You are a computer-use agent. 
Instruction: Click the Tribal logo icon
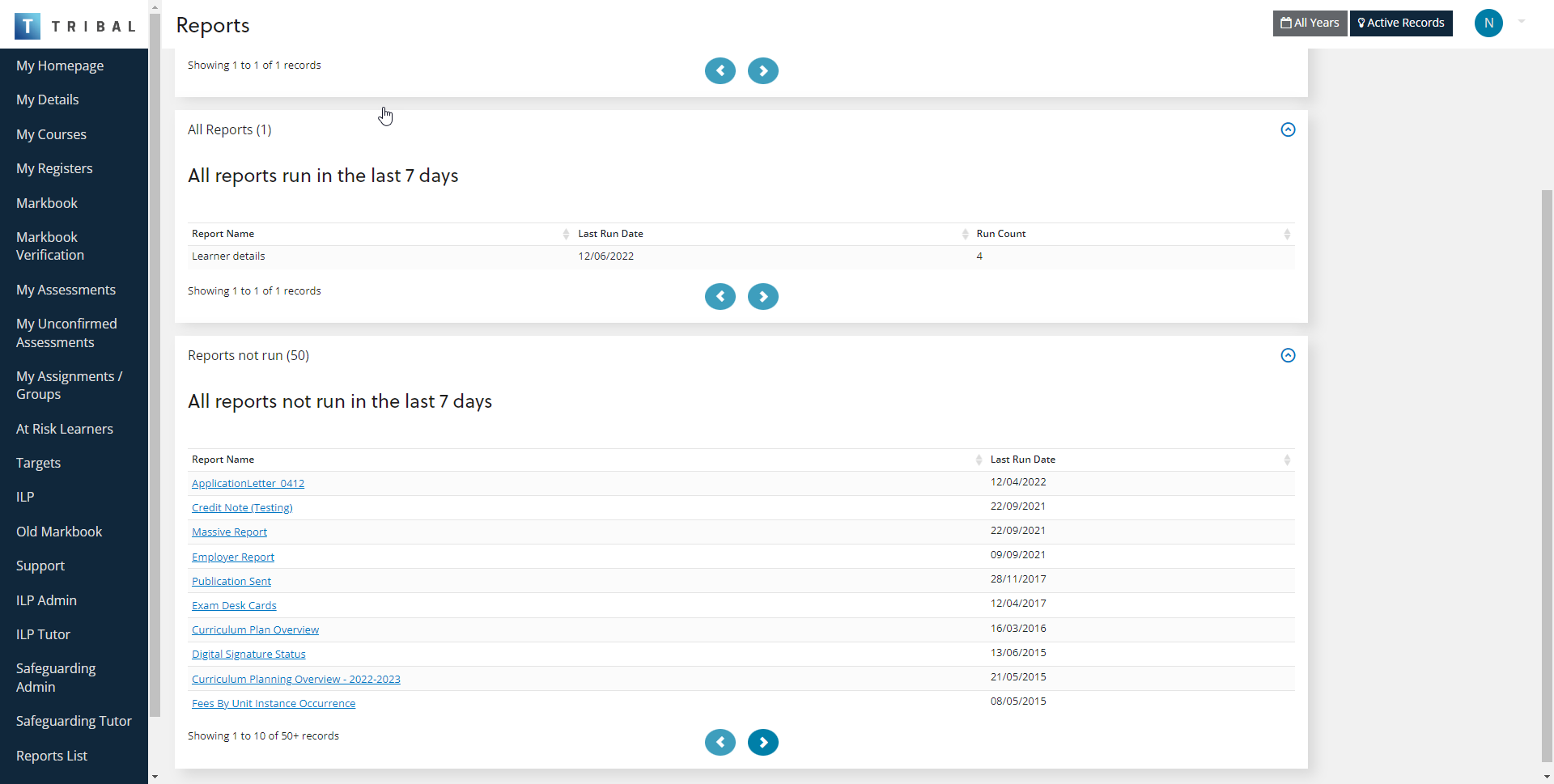(28, 26)
